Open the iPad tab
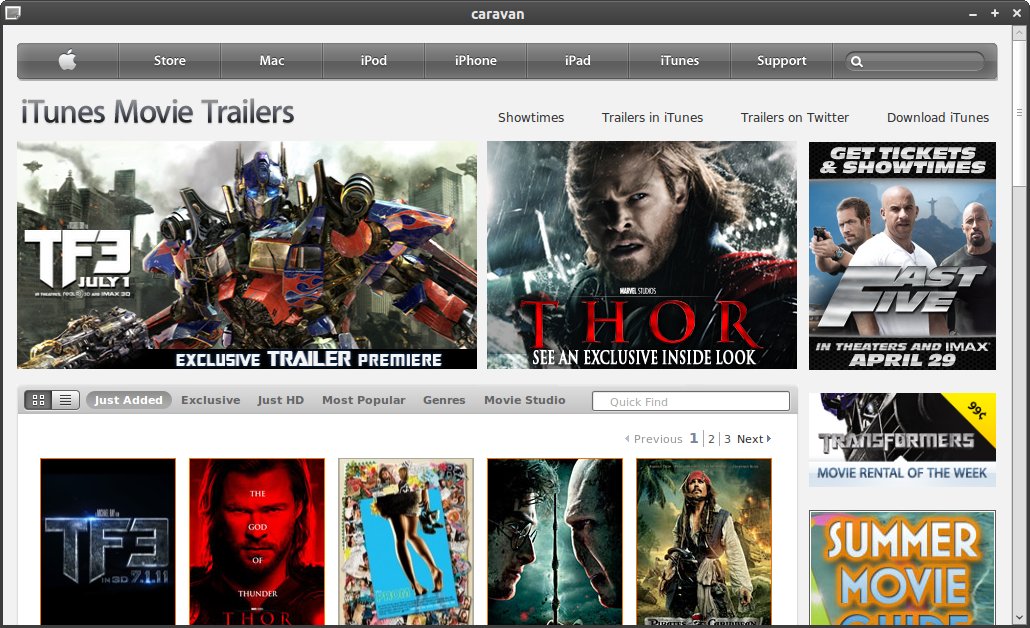Image resolution: width=1030 pixels, height=628 pixels. (x=577, y=60)
